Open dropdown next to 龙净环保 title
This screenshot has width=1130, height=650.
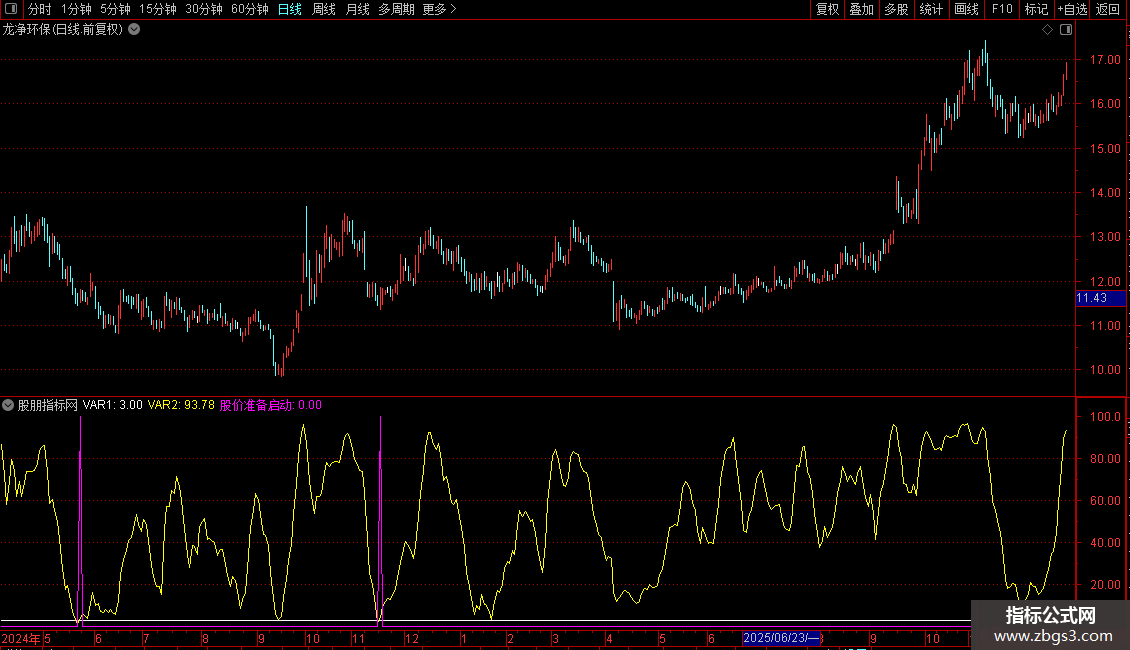(x=134, y=30)
